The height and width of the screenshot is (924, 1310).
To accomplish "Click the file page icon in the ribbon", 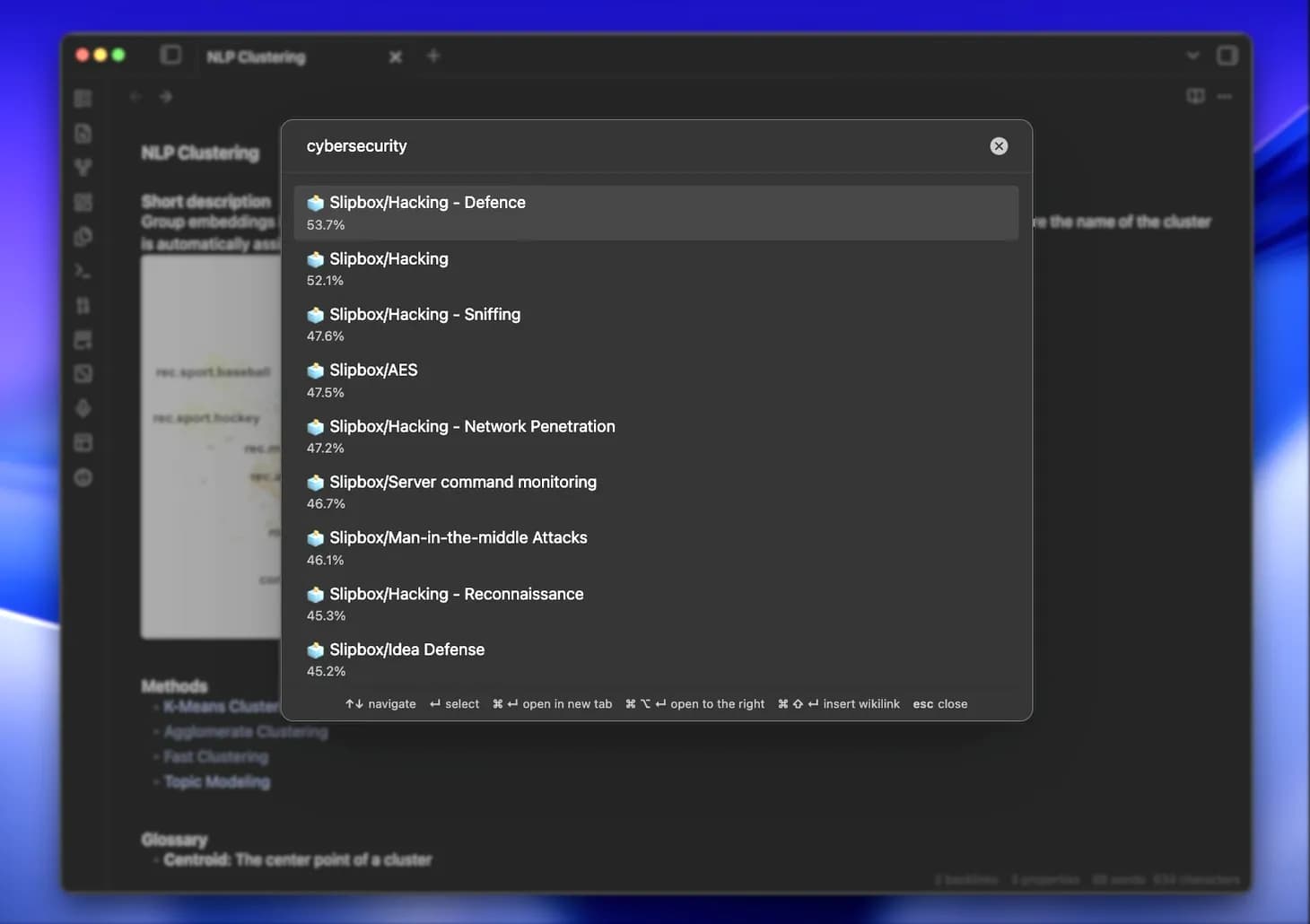I will pyautogui.click(x=83, y=134).
